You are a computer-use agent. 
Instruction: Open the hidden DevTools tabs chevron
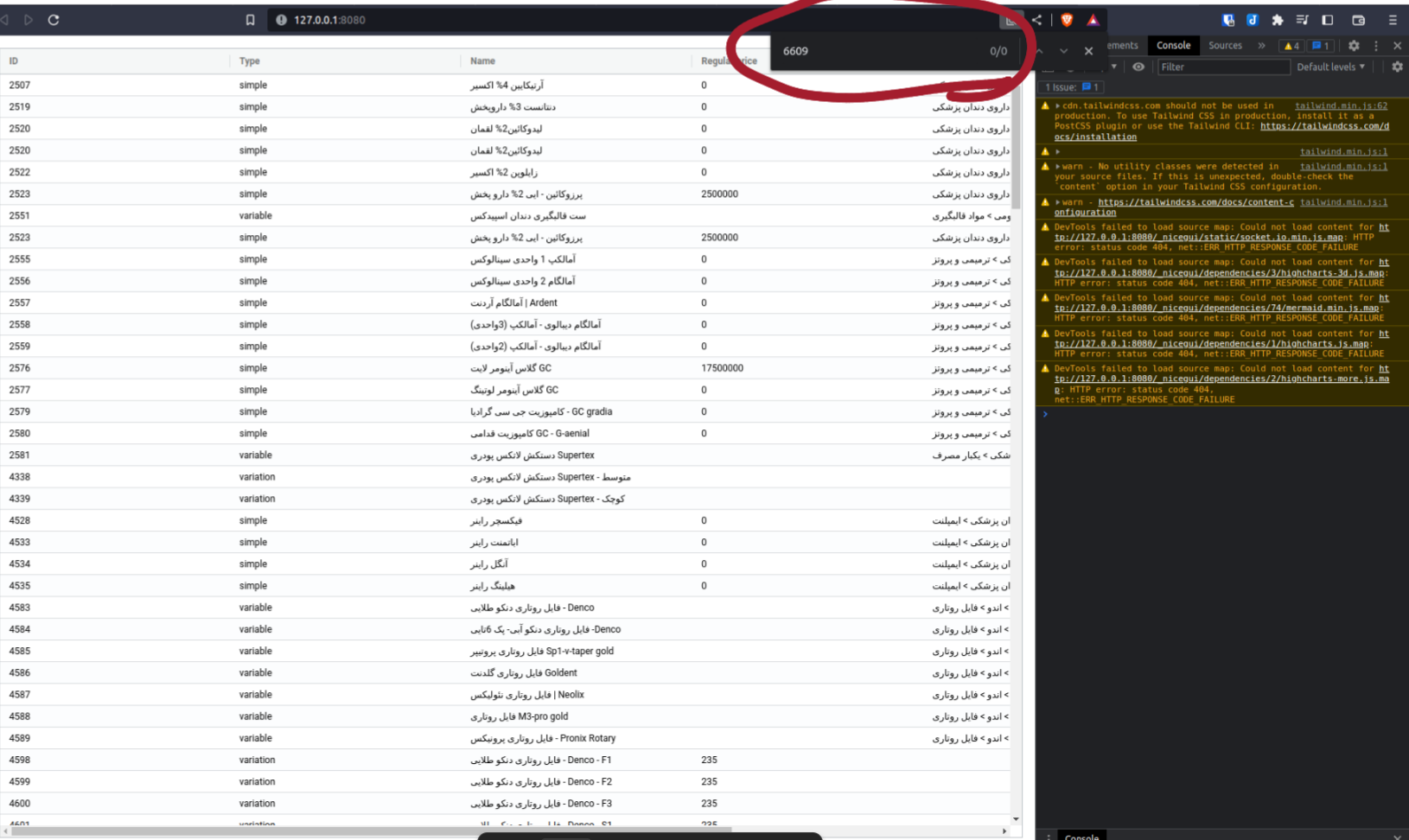pos(1261,45)
